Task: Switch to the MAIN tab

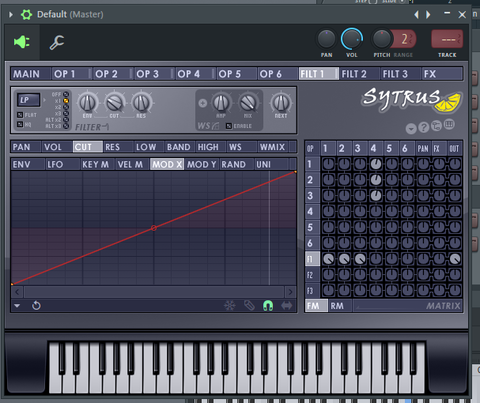Action: 31,74
